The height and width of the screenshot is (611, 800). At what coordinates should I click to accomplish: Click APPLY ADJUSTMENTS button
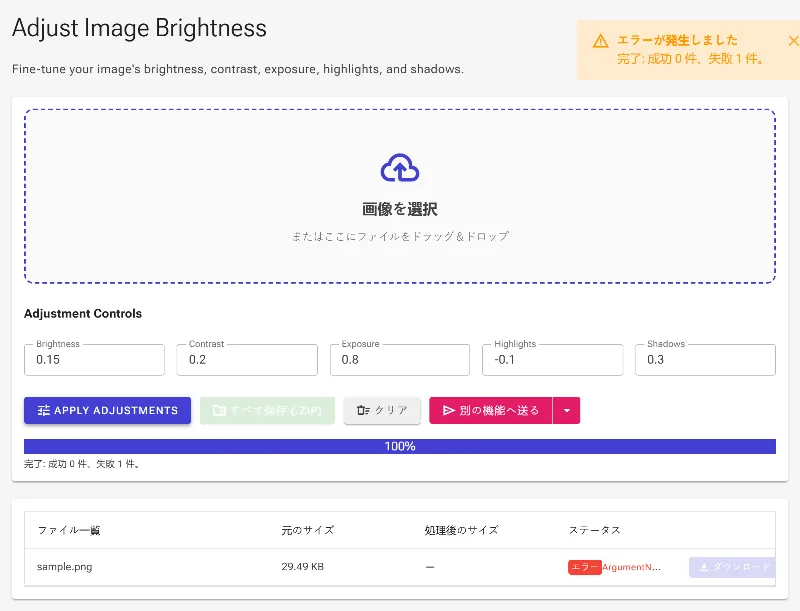coord(107,411)
